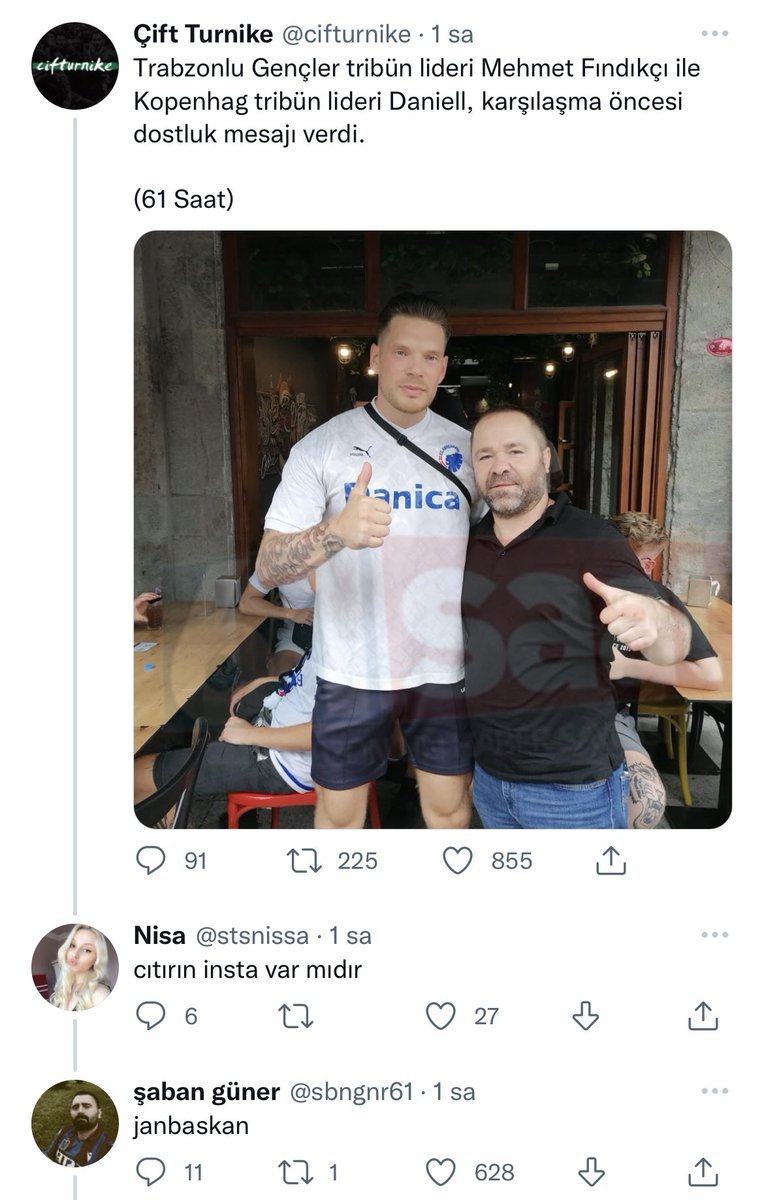Open more options on şaban güner's reply
This screenshot has width=764, height=1200.
(x=715, y=1091)
